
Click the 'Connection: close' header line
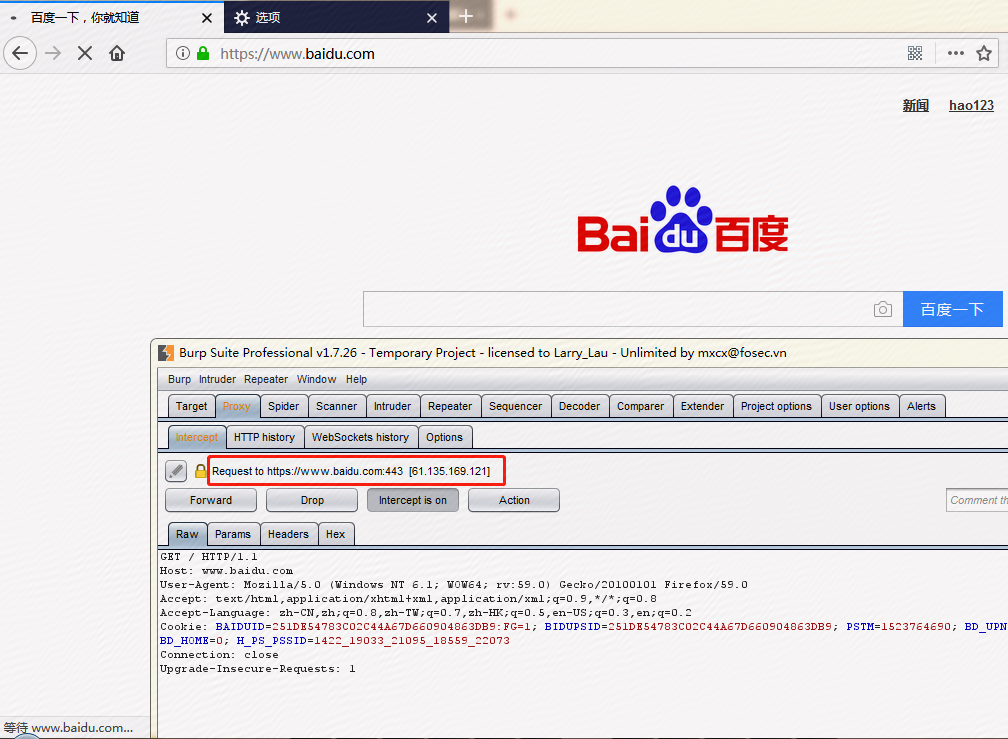219,655
